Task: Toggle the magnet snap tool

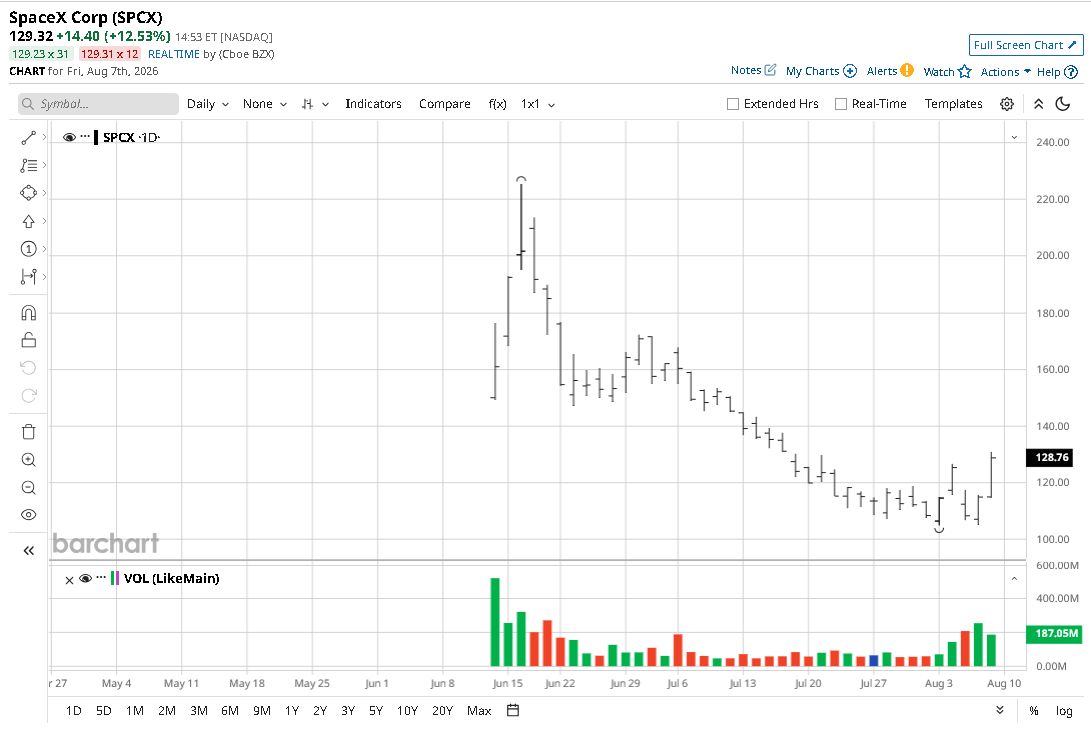Action: [29, 313]
